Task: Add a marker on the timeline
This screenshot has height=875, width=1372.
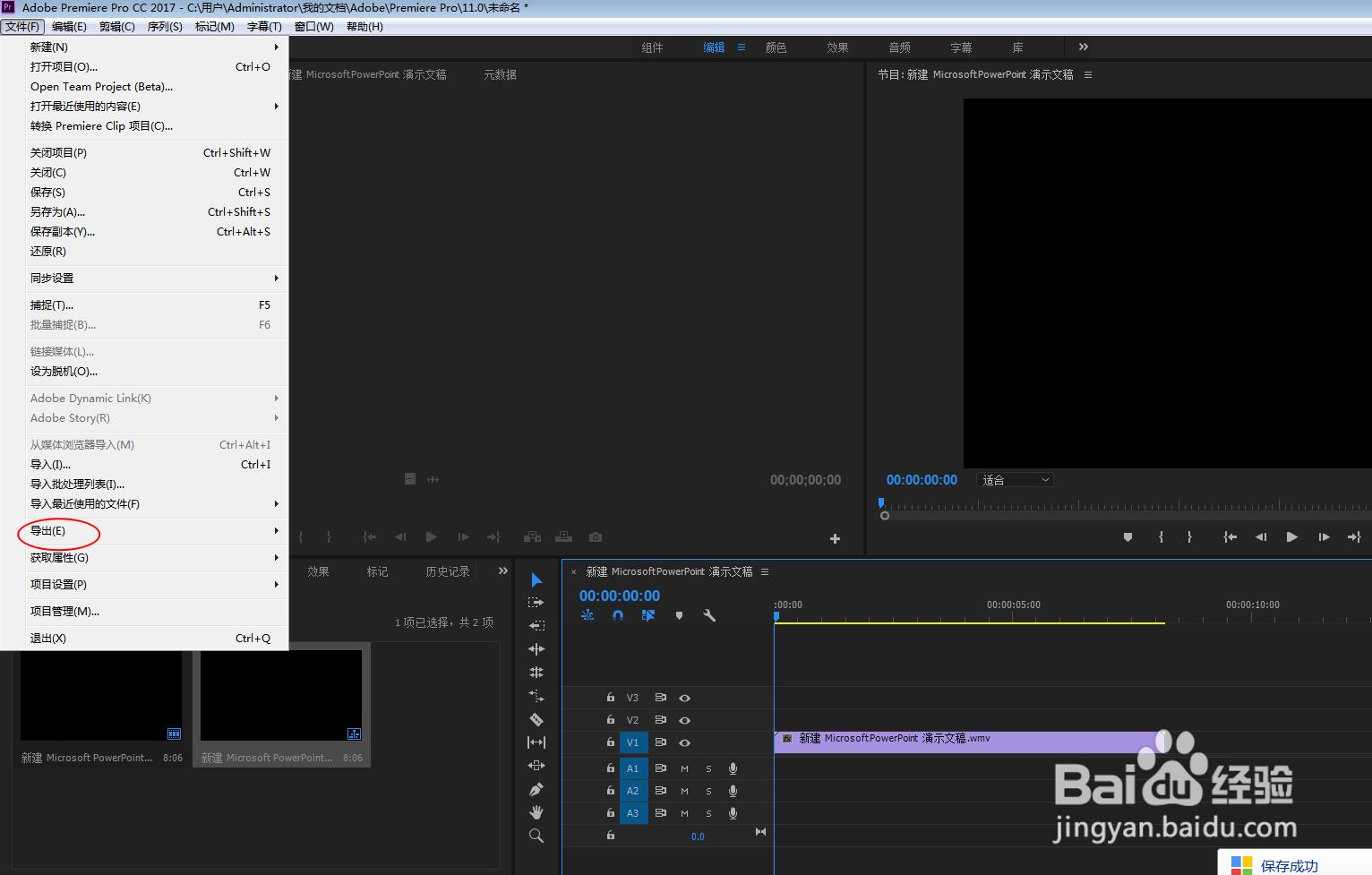Action: click(x=680, y=615)
